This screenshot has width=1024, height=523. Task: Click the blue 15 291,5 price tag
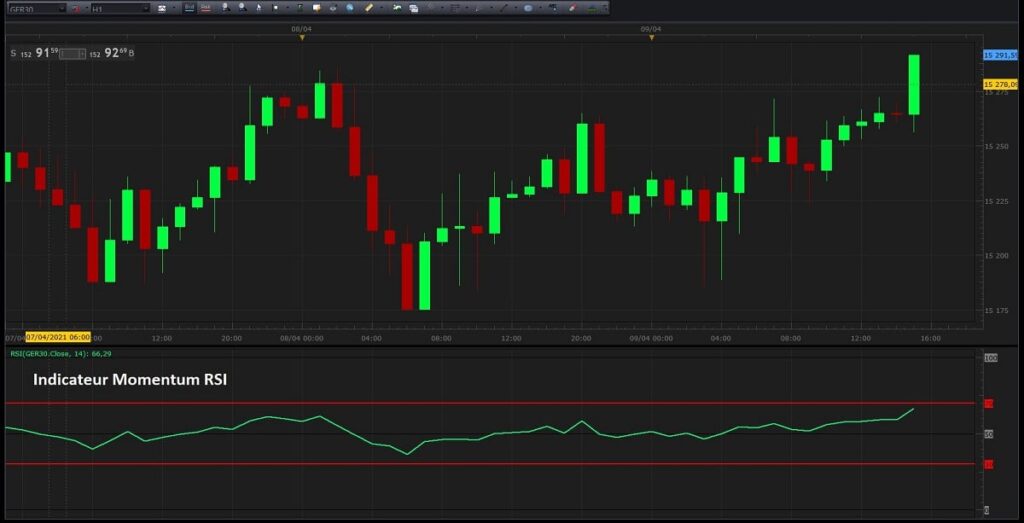[x=1000, y=55]
